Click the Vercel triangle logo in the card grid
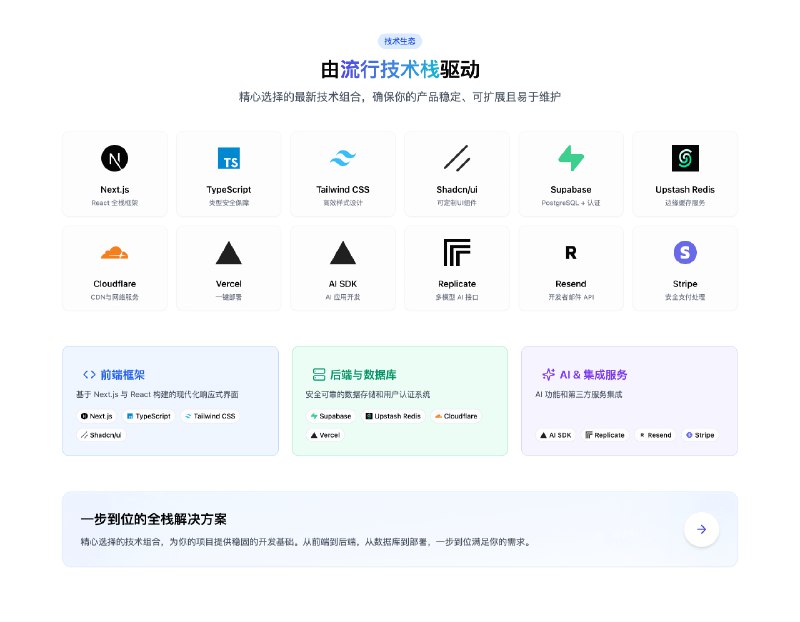The width and height of the screenshot is (800, 622). [229, 253]
